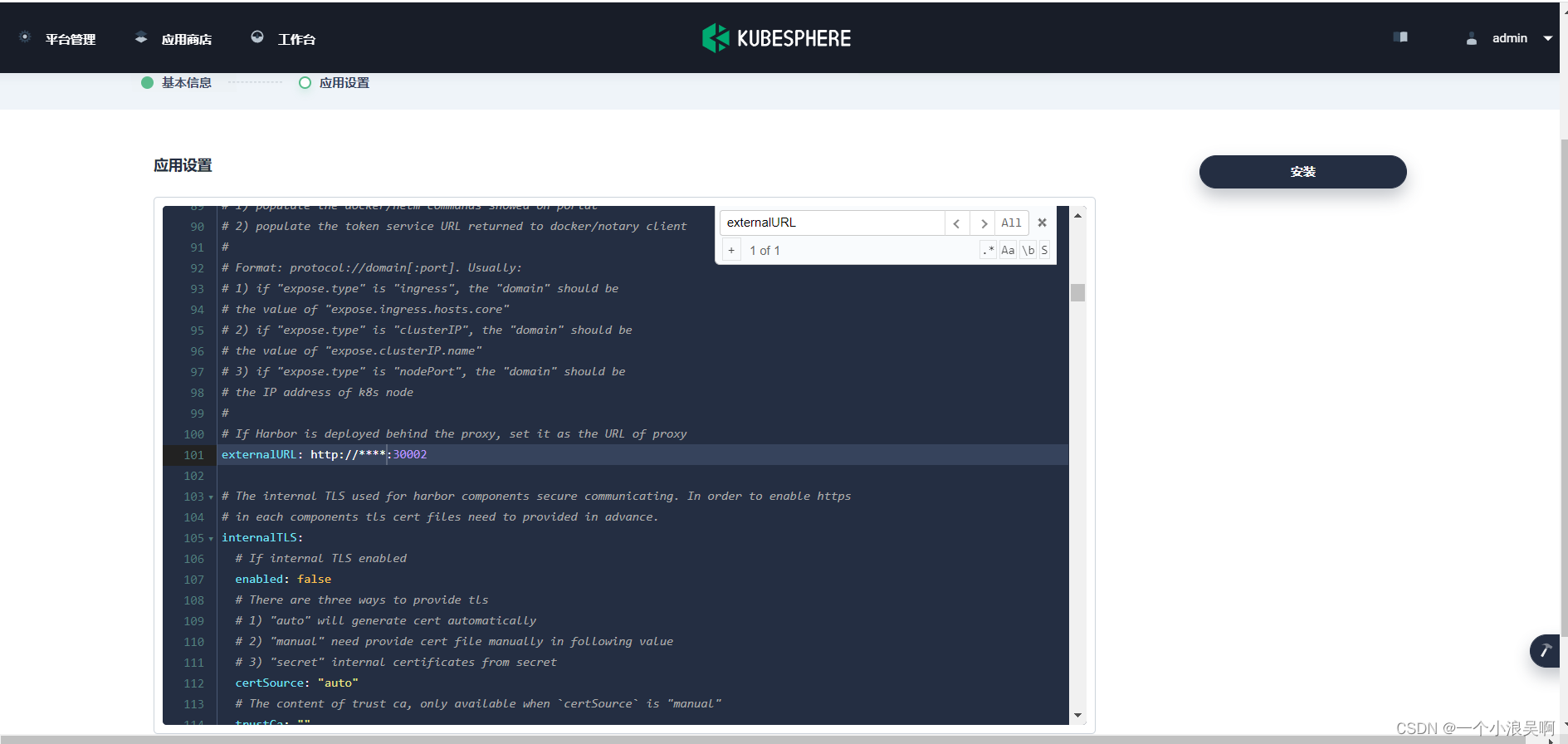
Task: Click the externalURL line 101 text
Action: [324, 455]
